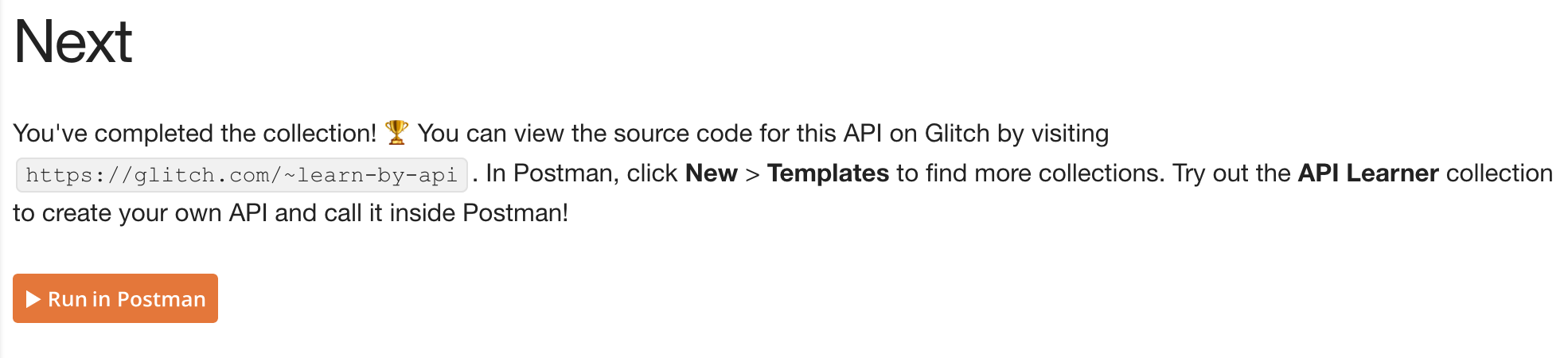Click the Run in Postman button
Viewport: 1568px width, 358px height.
pos(115,298)
